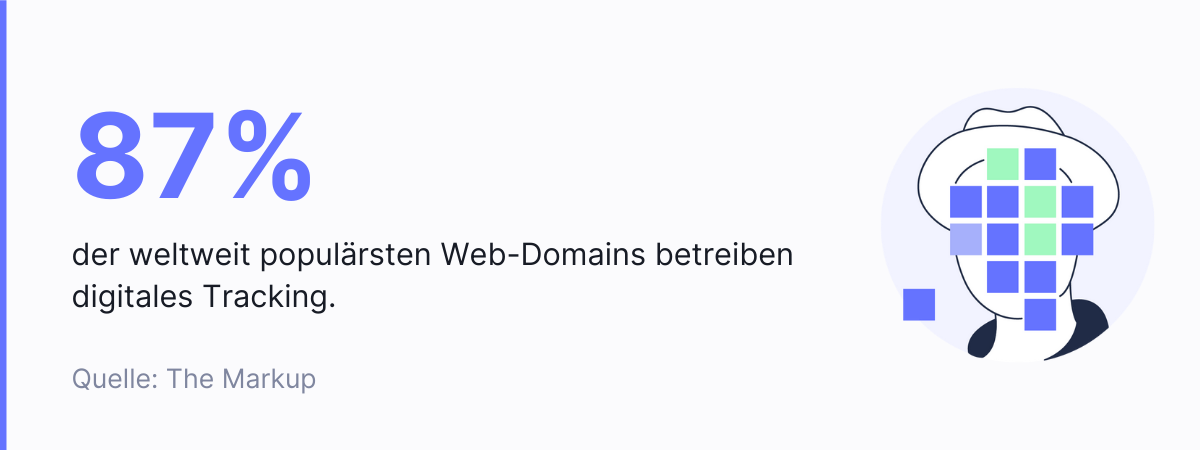
Task: Click the detached blue square beside the shoulder
Action: (x=918, y=304)
